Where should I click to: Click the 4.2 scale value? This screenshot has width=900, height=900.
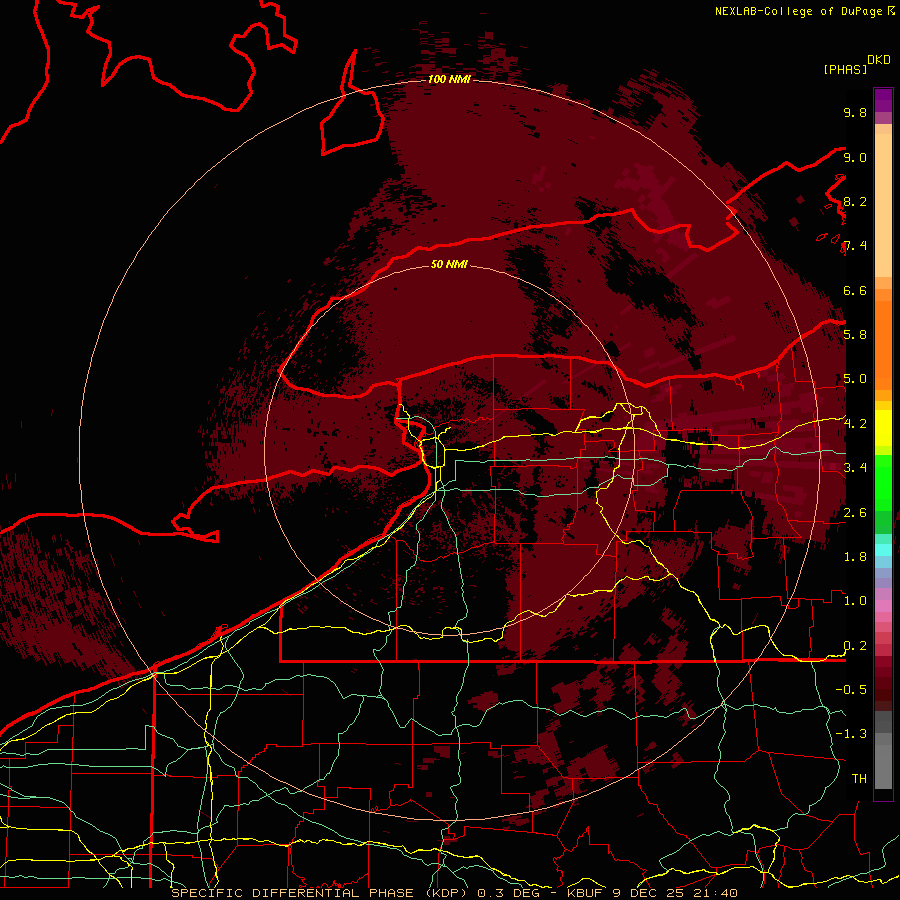click(855, 424)
